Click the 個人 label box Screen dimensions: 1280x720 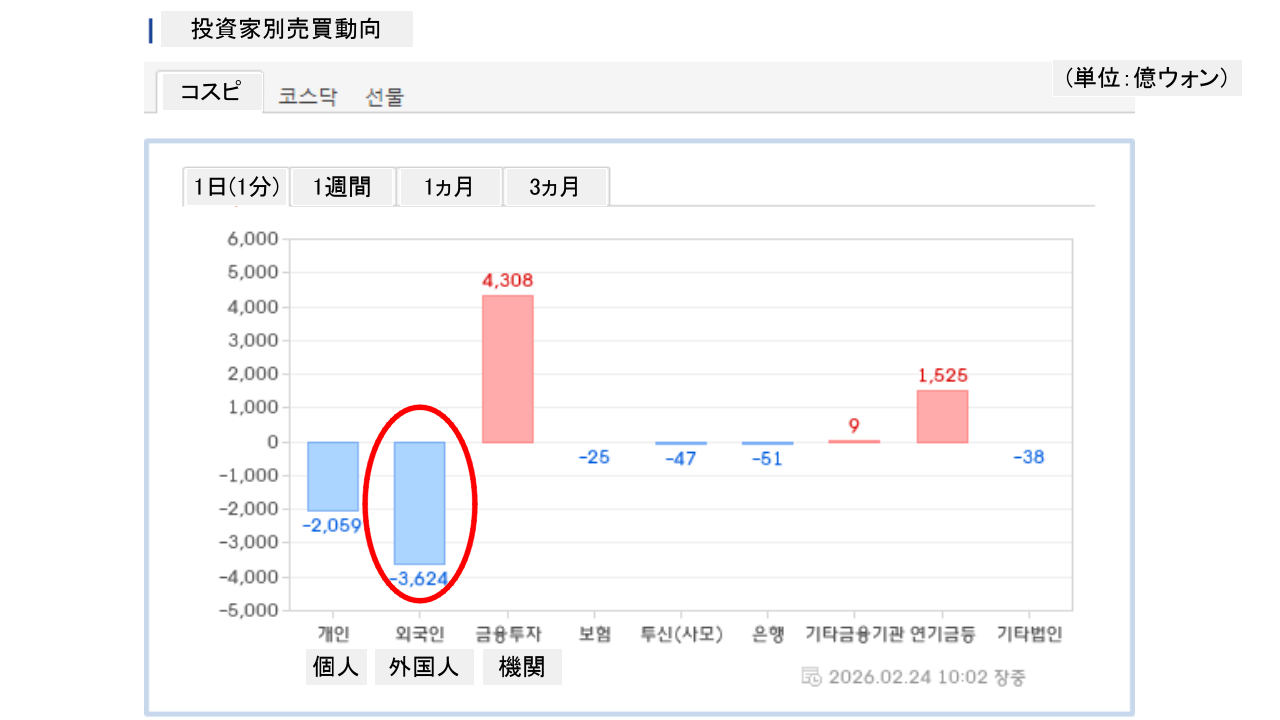point(335,667)
